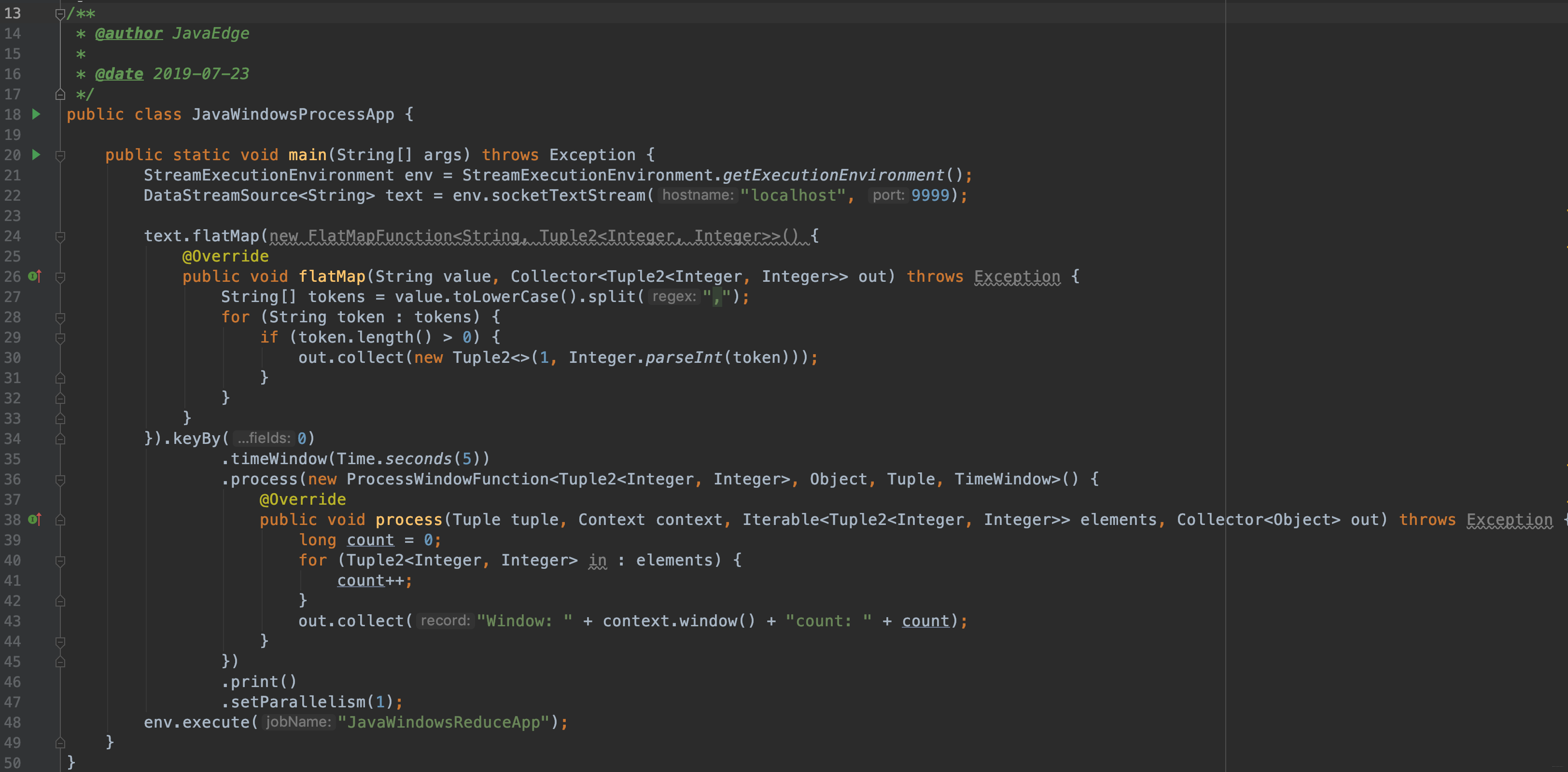Click the underlined Exception on line 38
Image resolution: width=1568 pixels, height=772 pixels.
click(x=1510, y=520)
